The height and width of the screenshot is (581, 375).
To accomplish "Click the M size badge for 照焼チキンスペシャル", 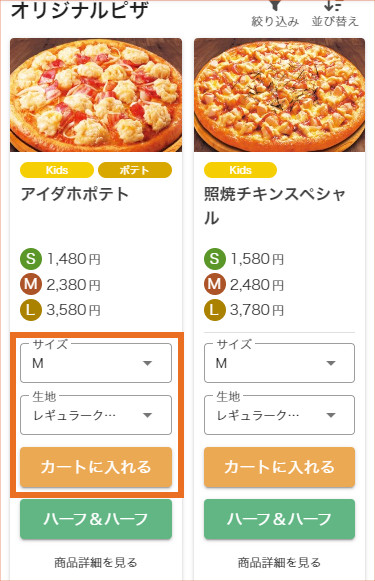I will [x=215, y=284].
